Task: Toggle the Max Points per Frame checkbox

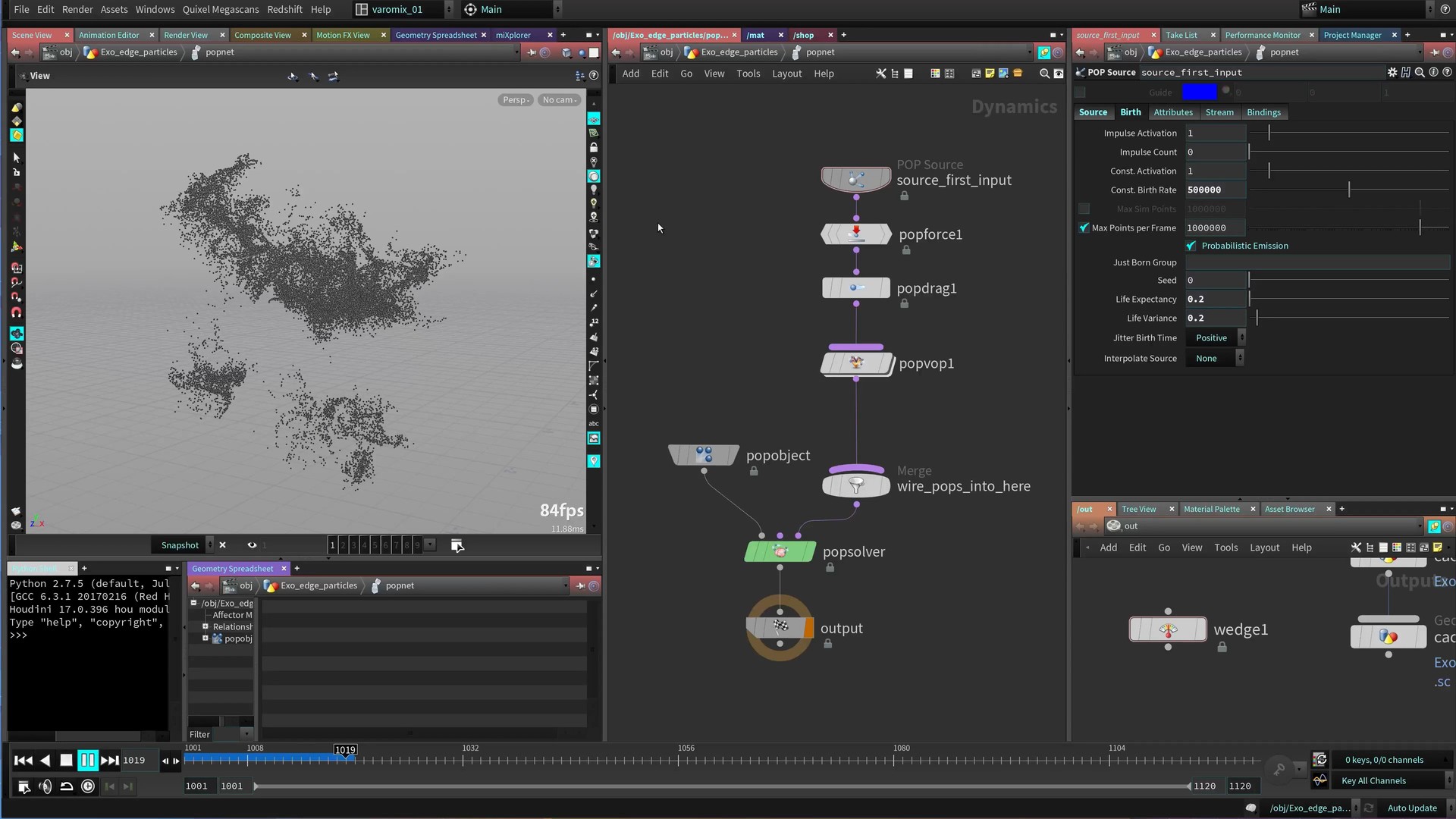Action: pos(1084,227)
